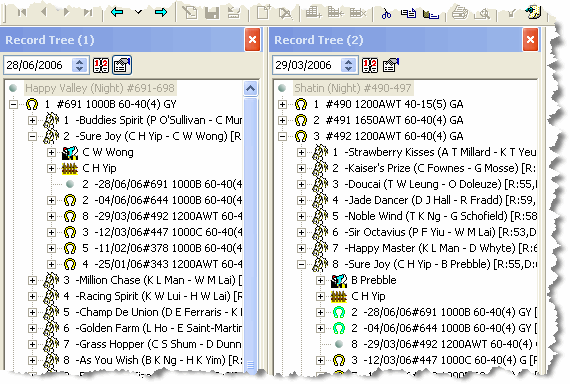The image size is (570, 384).
Task: Select the Racing Spirit entry row
Action: [153, 296]
